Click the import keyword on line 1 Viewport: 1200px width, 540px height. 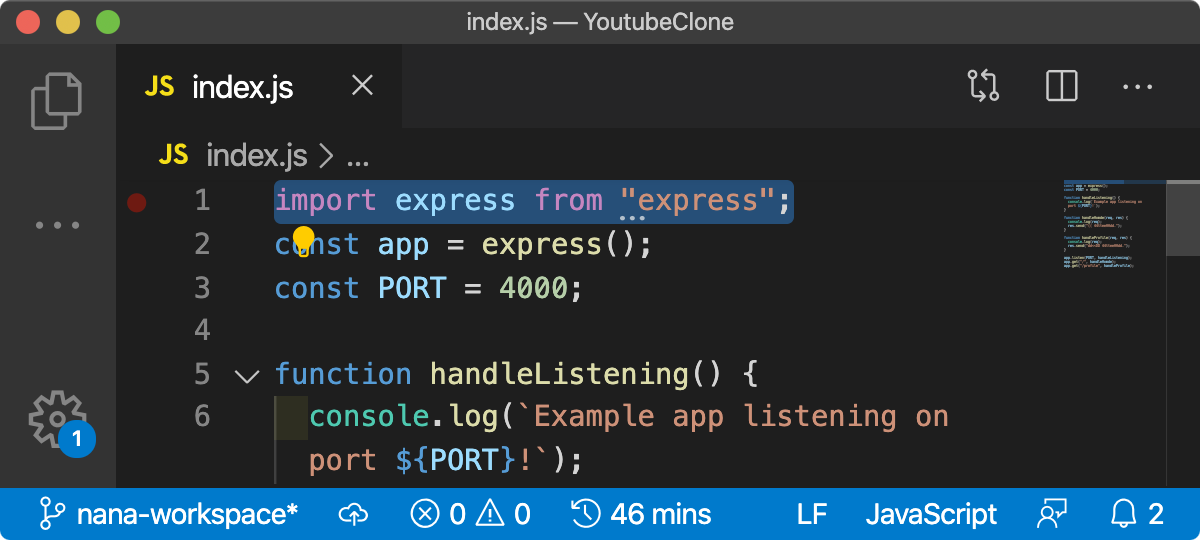click(x=326, y=201)
